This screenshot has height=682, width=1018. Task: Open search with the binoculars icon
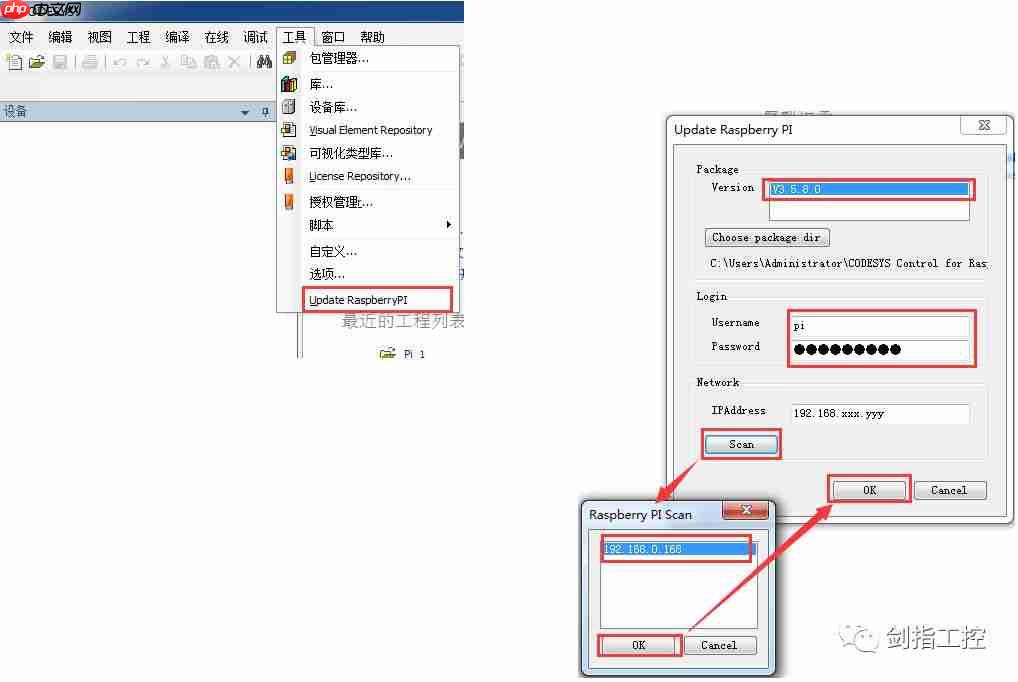pos(264,62)
